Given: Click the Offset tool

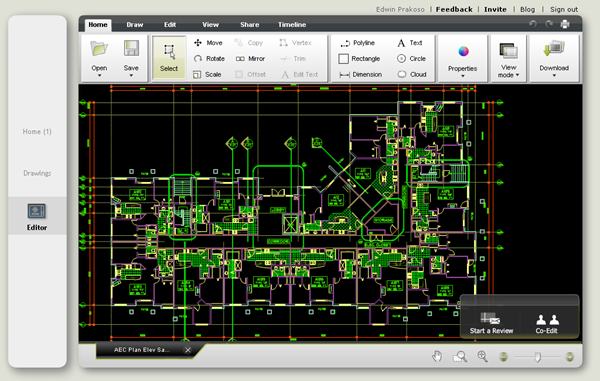Looking at the screenshot, I should 250,74.
